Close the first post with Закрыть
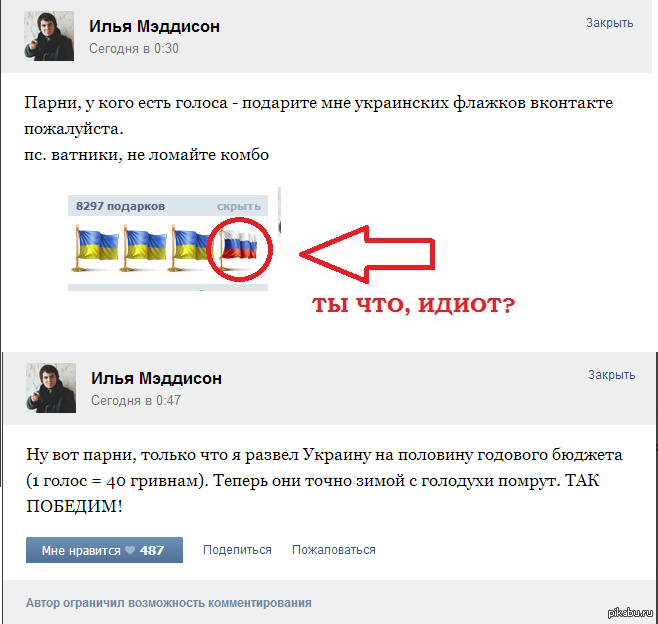658x624 pixels. pyautogui.click(x=609, y=23)
